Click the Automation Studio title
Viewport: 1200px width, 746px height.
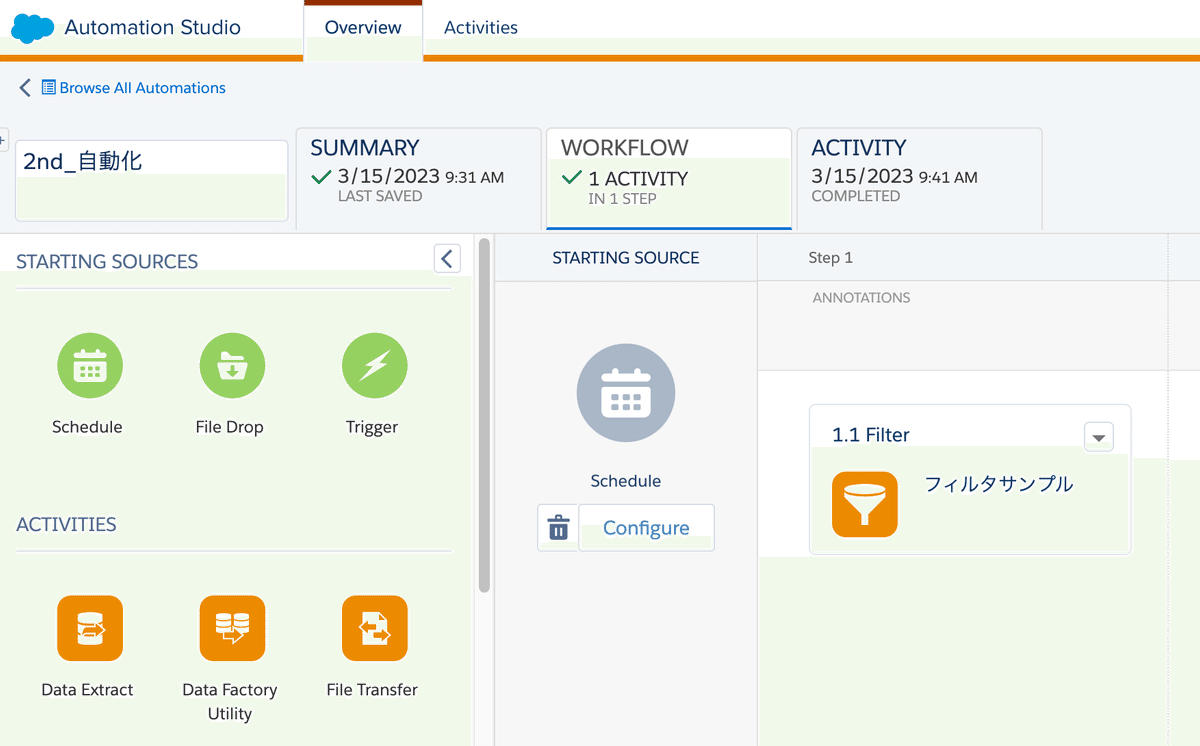(153, 28)
